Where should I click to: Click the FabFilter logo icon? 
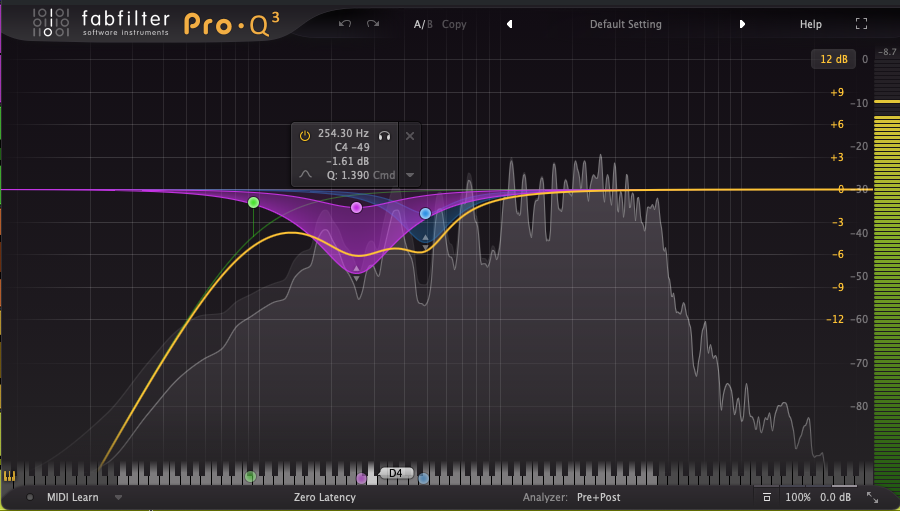(x=51, y=22)
